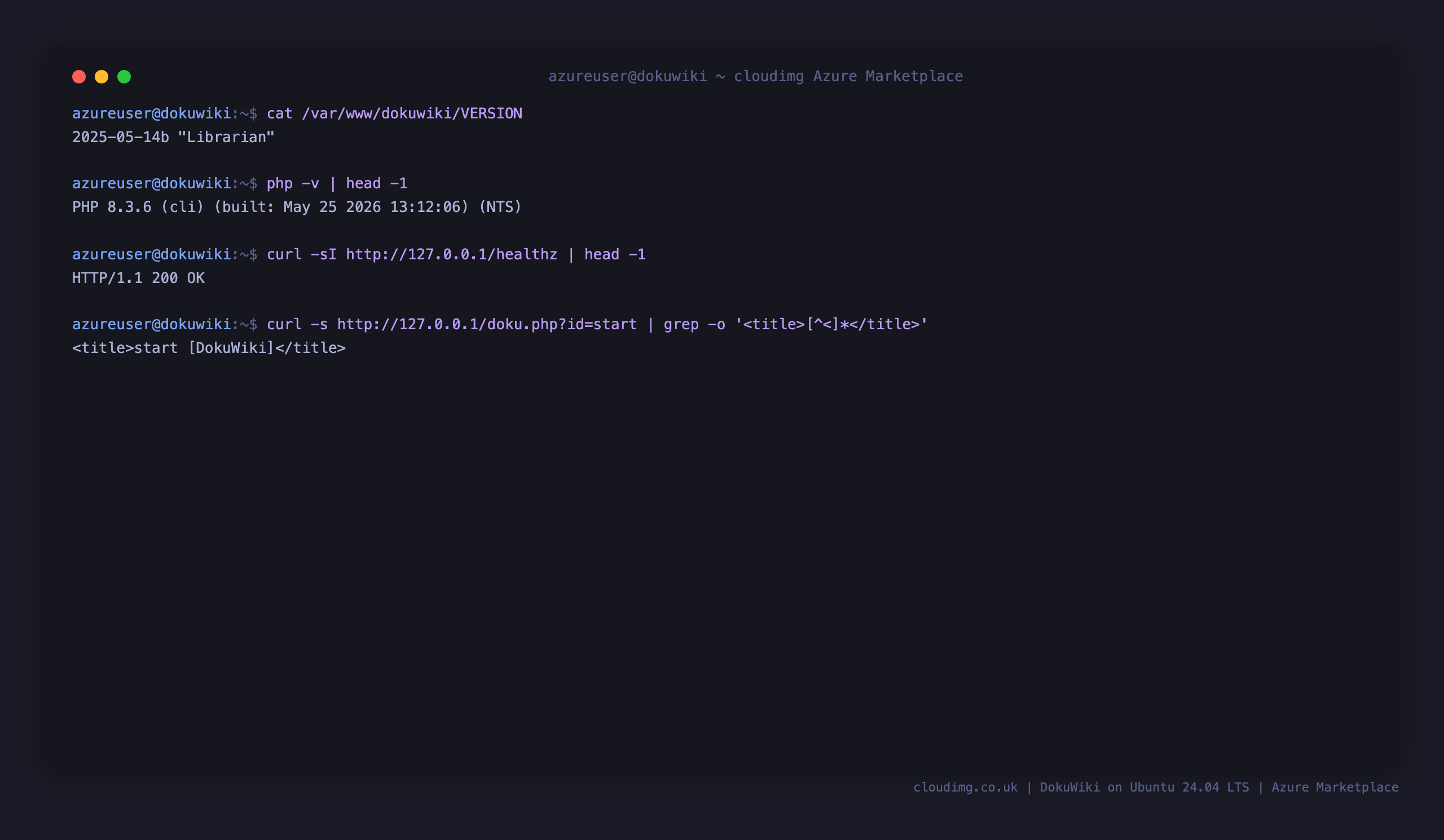Viewport: 1444px width, 840px height.
Task: Select the PHP 8.3.6 (cli) version output line
Action: tap(297, 207)
